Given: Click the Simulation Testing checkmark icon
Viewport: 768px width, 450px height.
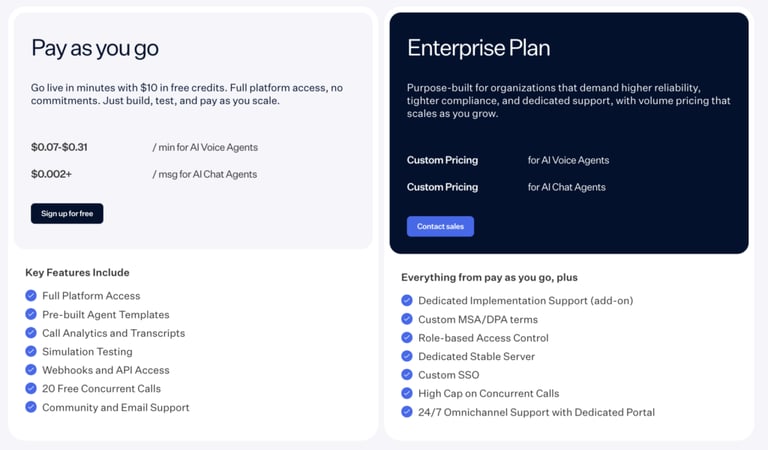Looking at the screenshot, I should pos(31,351).
